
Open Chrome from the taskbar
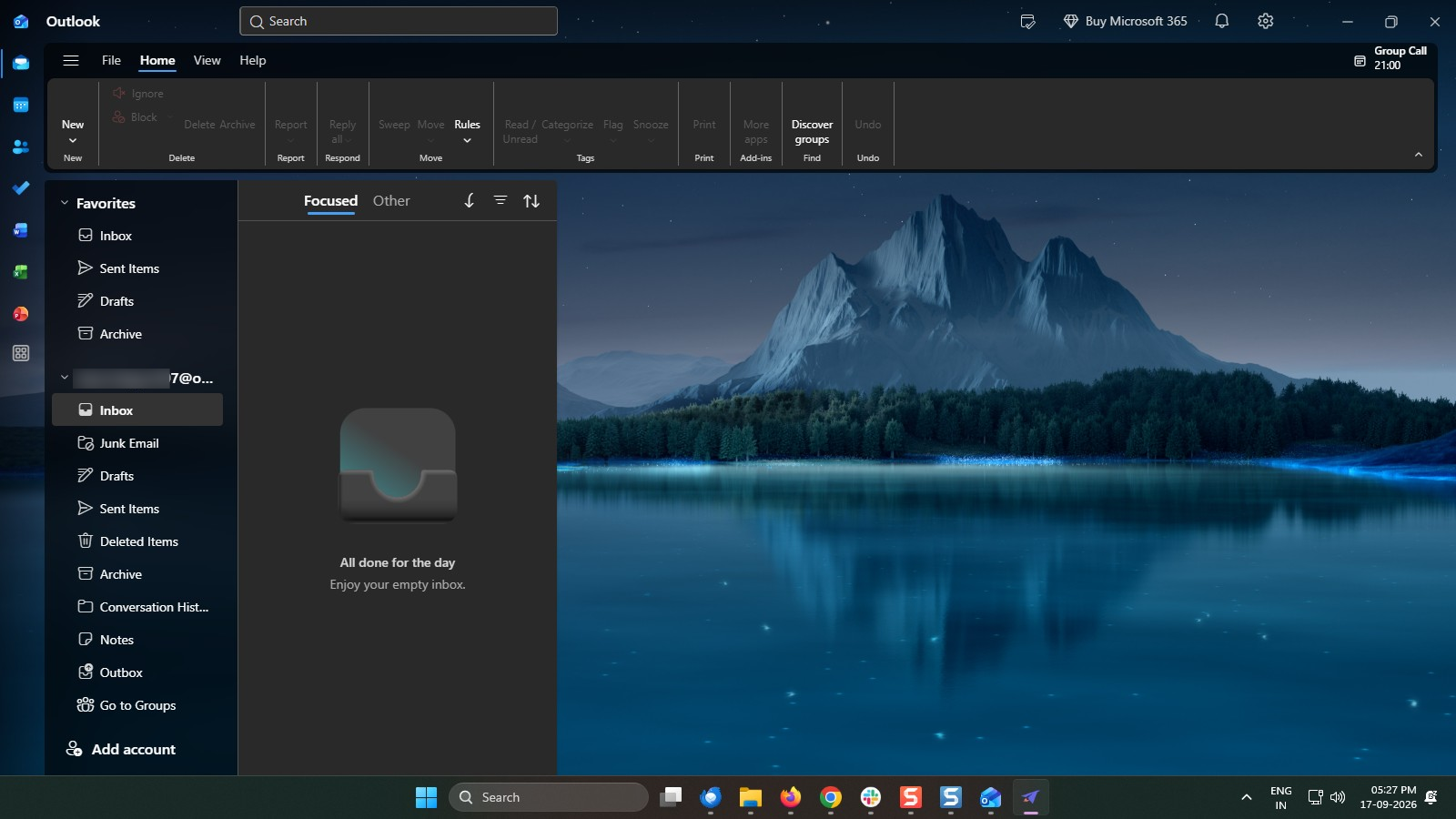[830, 797]
